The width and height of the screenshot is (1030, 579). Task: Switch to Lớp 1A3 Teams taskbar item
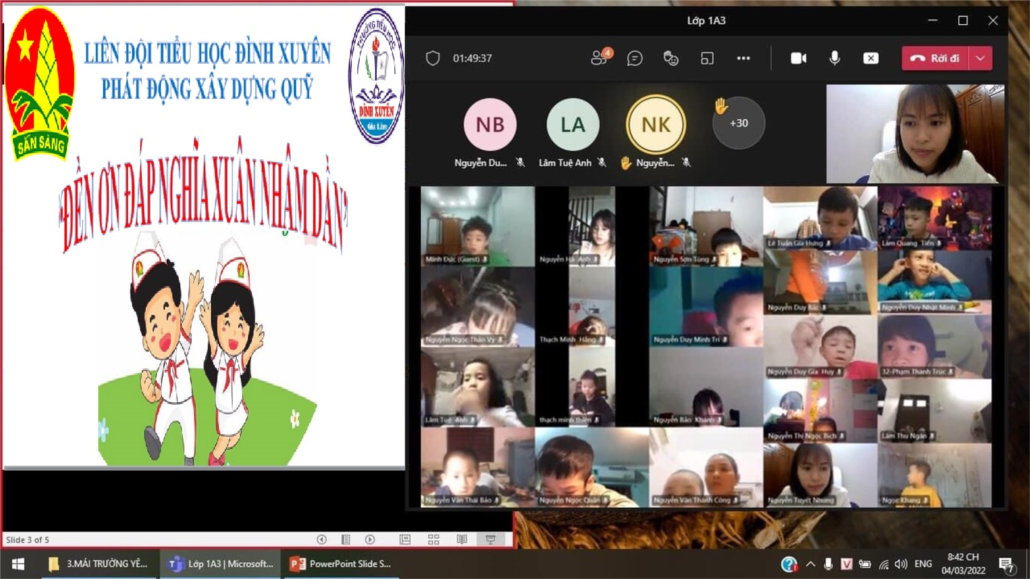tap(222, 564)
